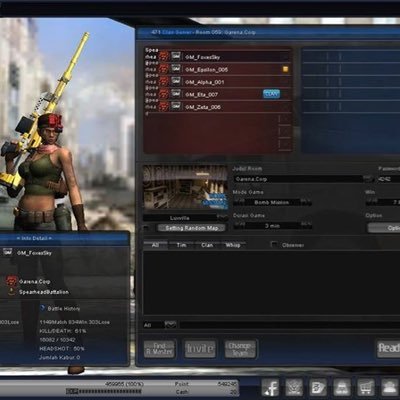
Task: Switch to the Tim chat tab
Action: pyautogui.click(x=181, y=245)
